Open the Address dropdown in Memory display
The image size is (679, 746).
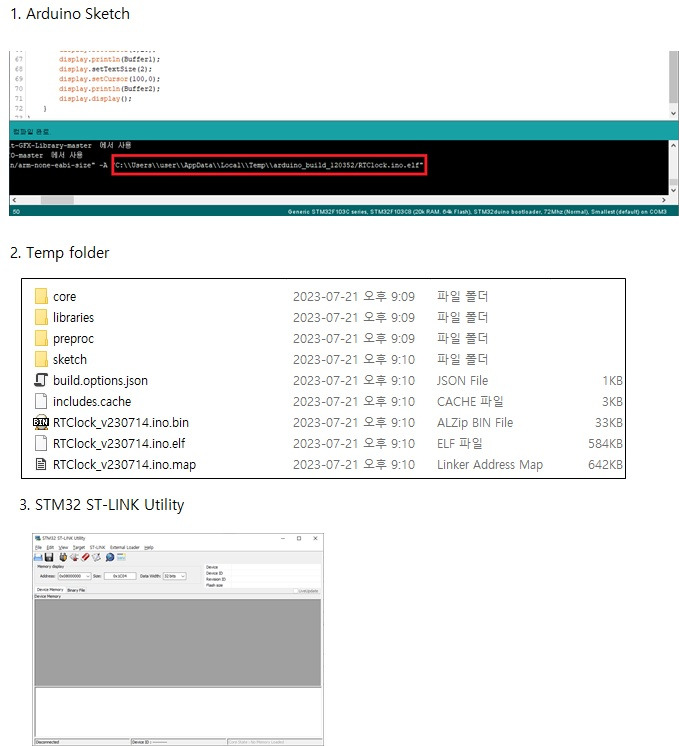point(88,576)
